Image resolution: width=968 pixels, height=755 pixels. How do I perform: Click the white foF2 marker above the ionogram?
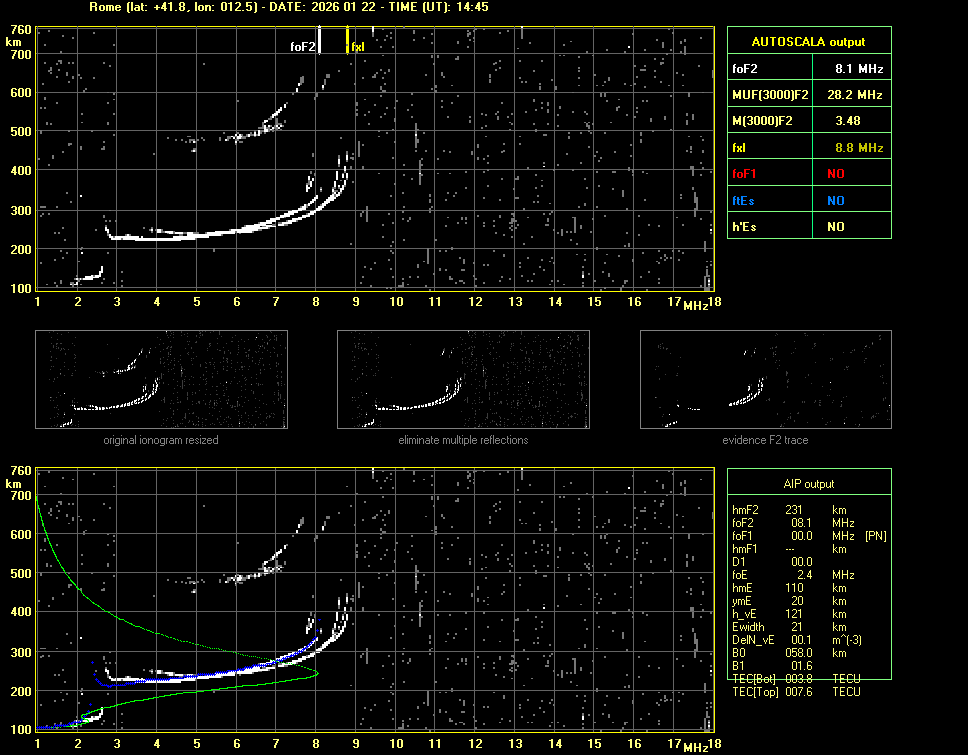pos(318,41)
